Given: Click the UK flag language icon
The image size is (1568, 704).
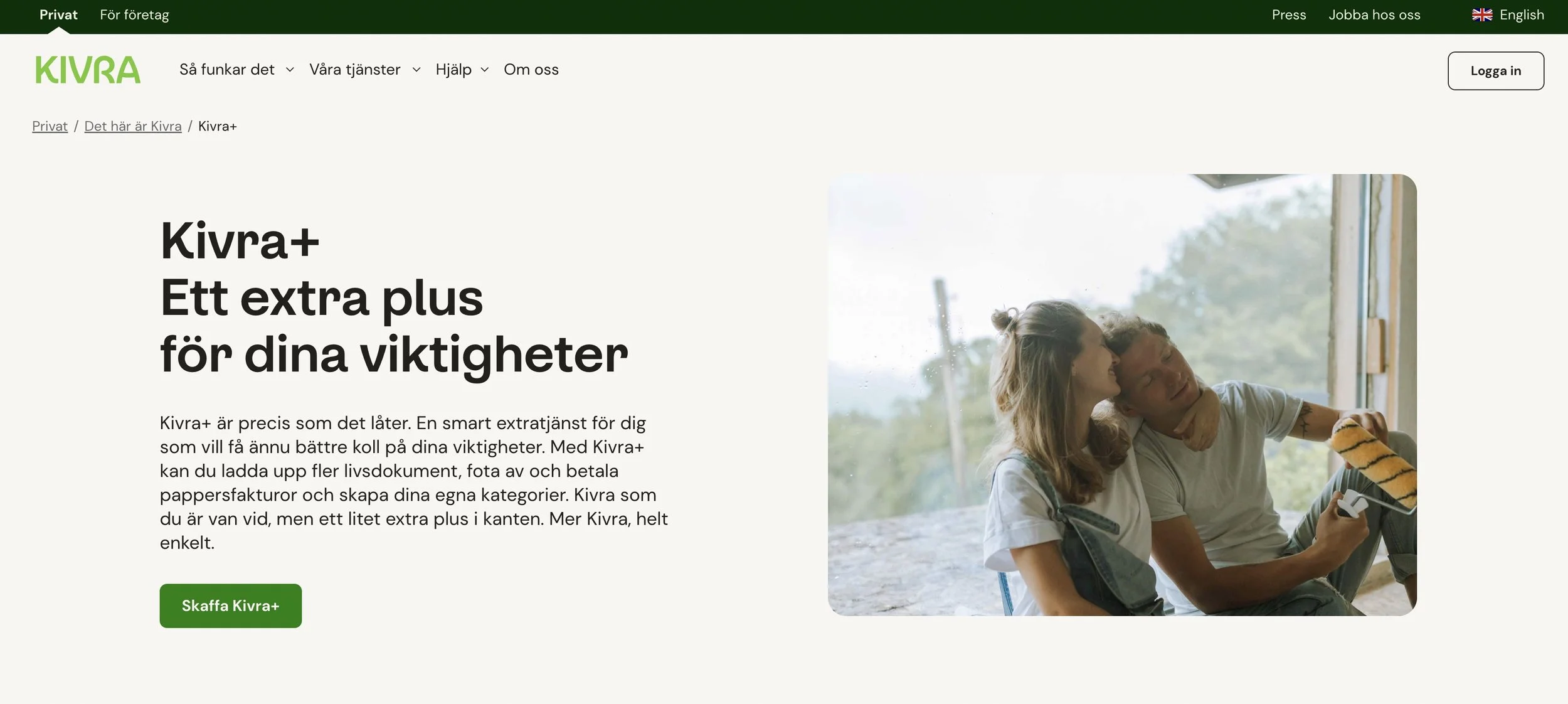Looking at the screenshot, I should [1482, 15].
